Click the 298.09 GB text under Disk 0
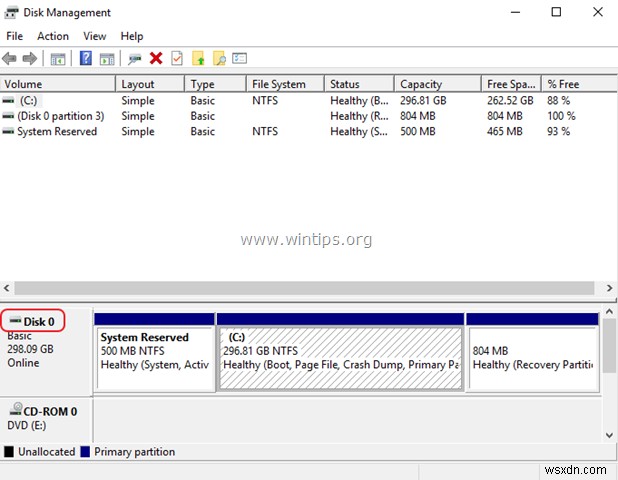Screen dimensions: 618x480 pos(30,349)
